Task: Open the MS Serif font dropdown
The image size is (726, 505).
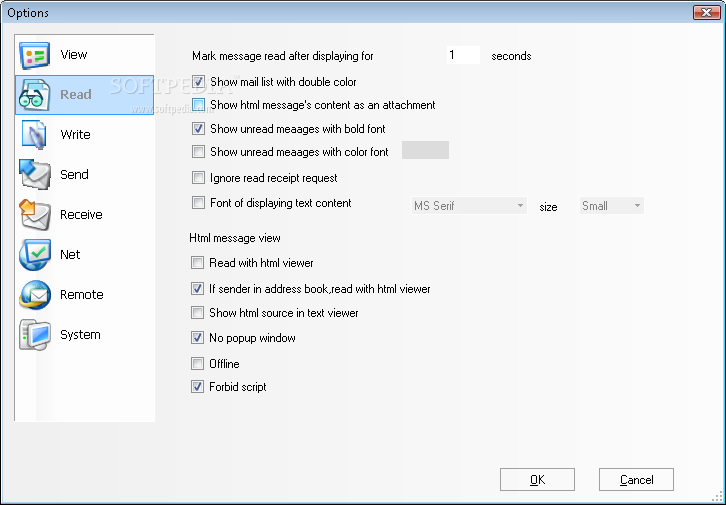Action: (x=469, y=206)
